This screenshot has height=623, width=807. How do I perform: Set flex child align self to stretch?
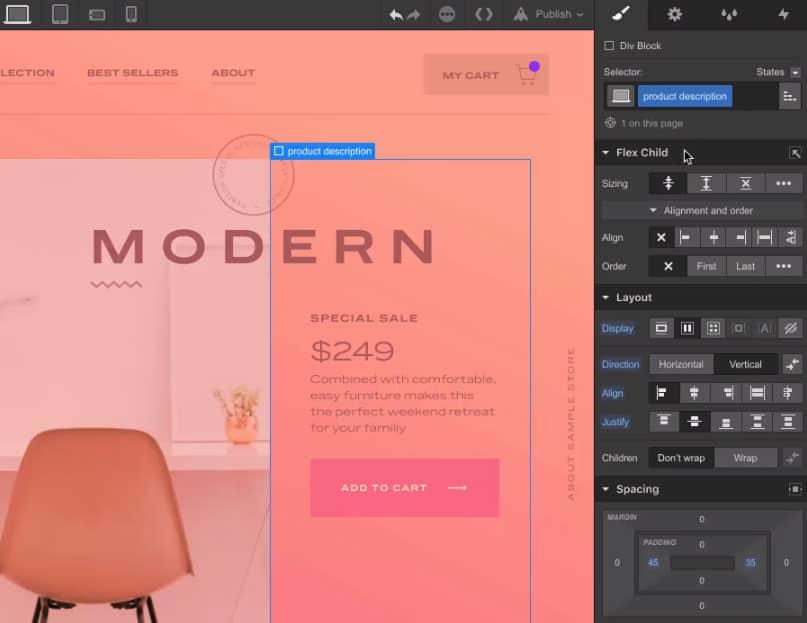(x=765, y=237)
